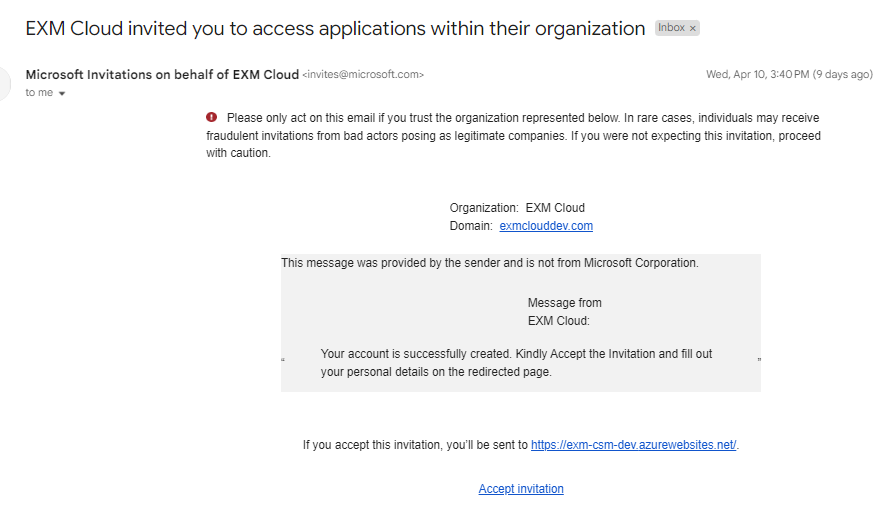Click the Accept invitation link

521,489
